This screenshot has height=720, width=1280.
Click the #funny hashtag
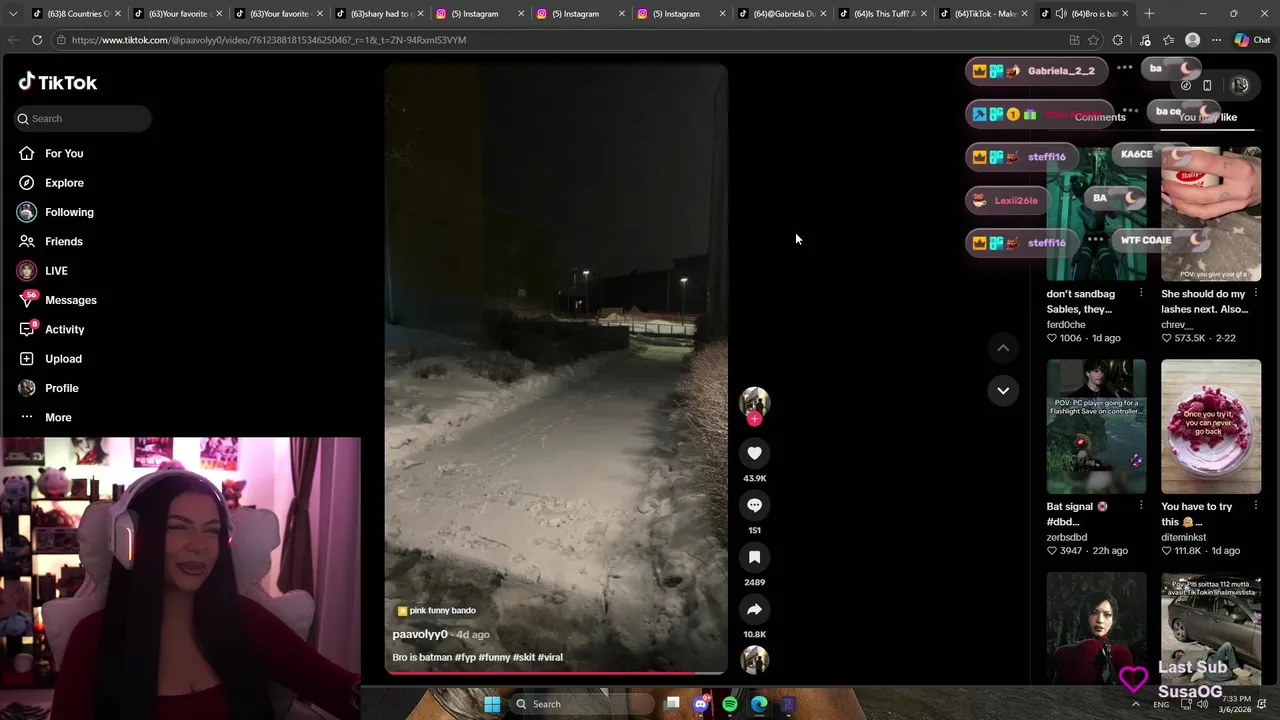(x=494, y=657)
